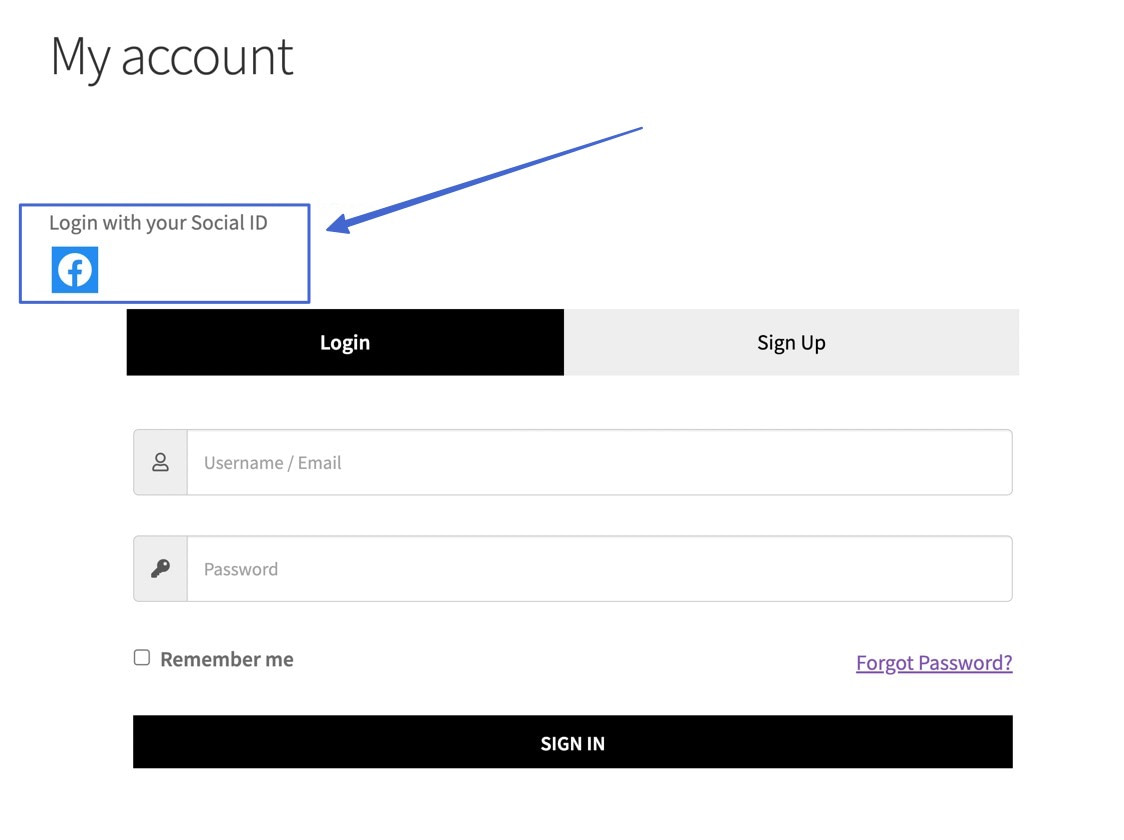Select the Login tab
Image resolution: width=1124 pixels, height=840 pixels.
[344, 342]
